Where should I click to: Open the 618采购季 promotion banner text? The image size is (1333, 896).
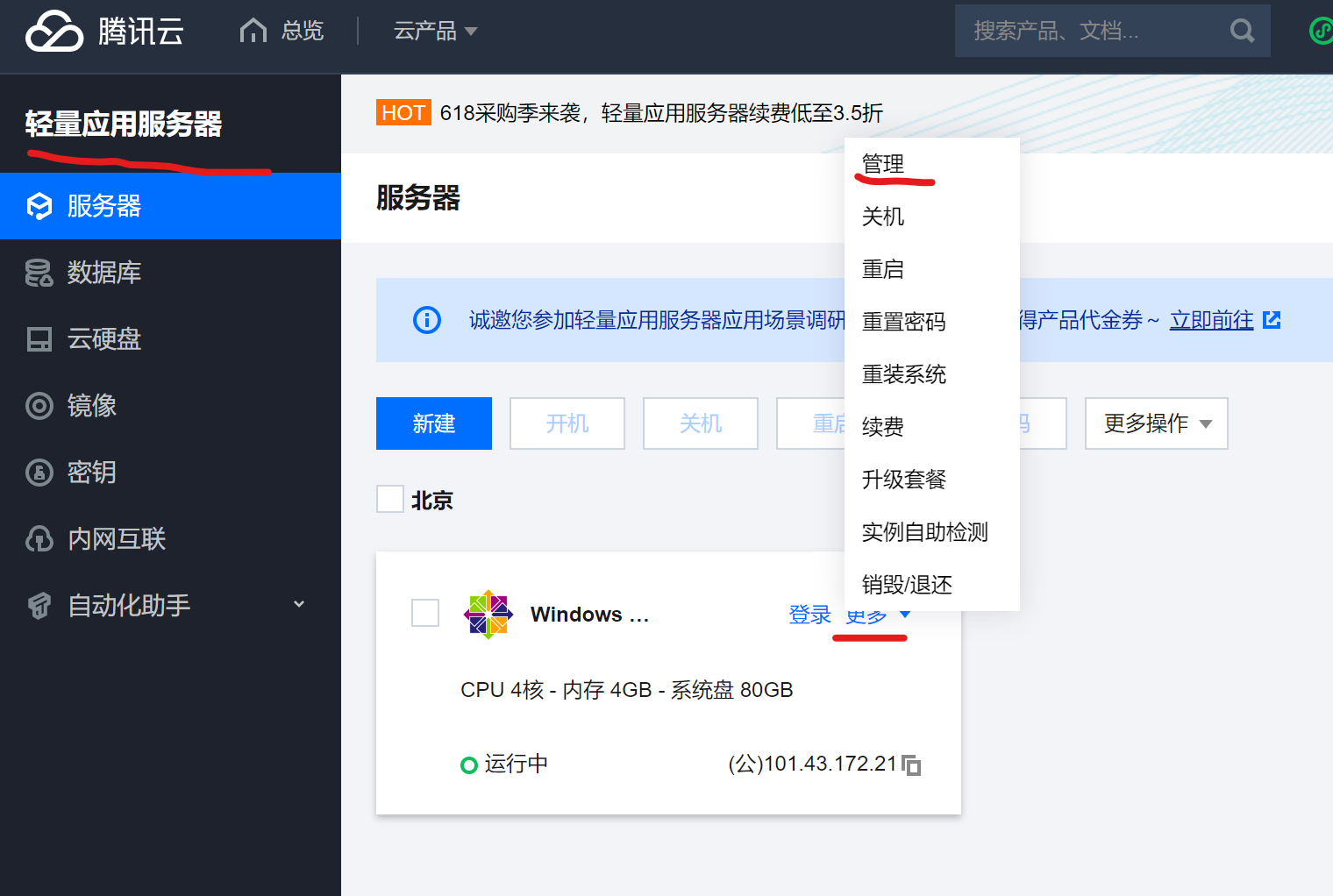coord(661,113)
